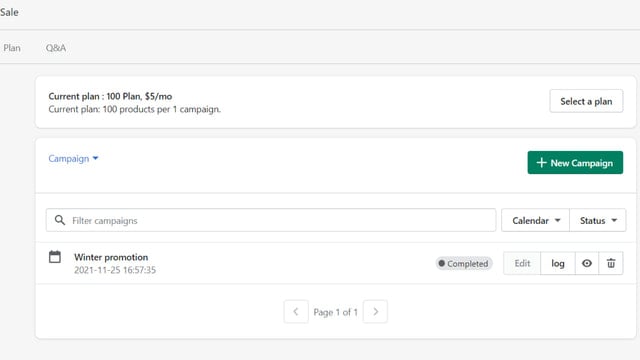
Task: Expand the Campaign dropdown menu
Action: pyautogui.click(x=73, y=158)
